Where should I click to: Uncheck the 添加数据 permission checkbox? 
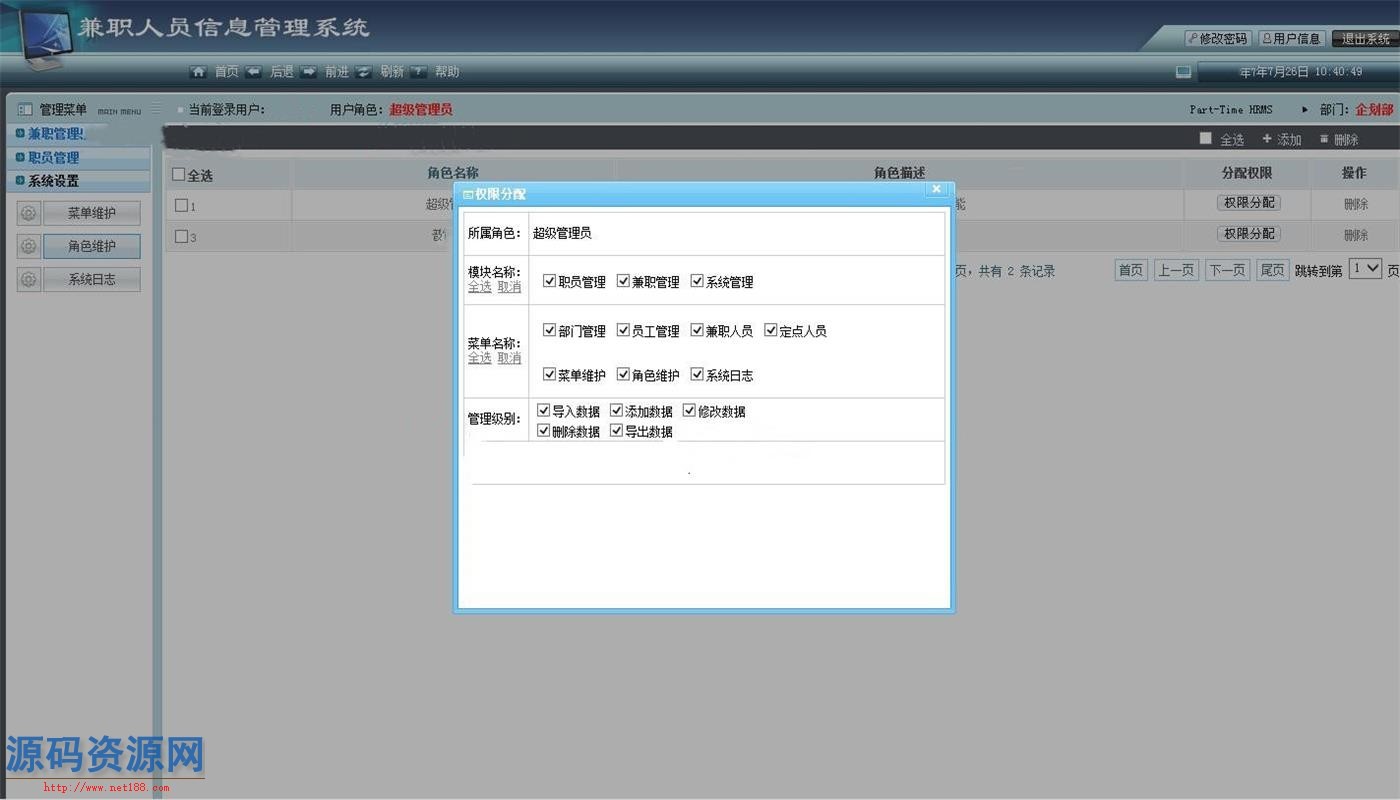616,410
